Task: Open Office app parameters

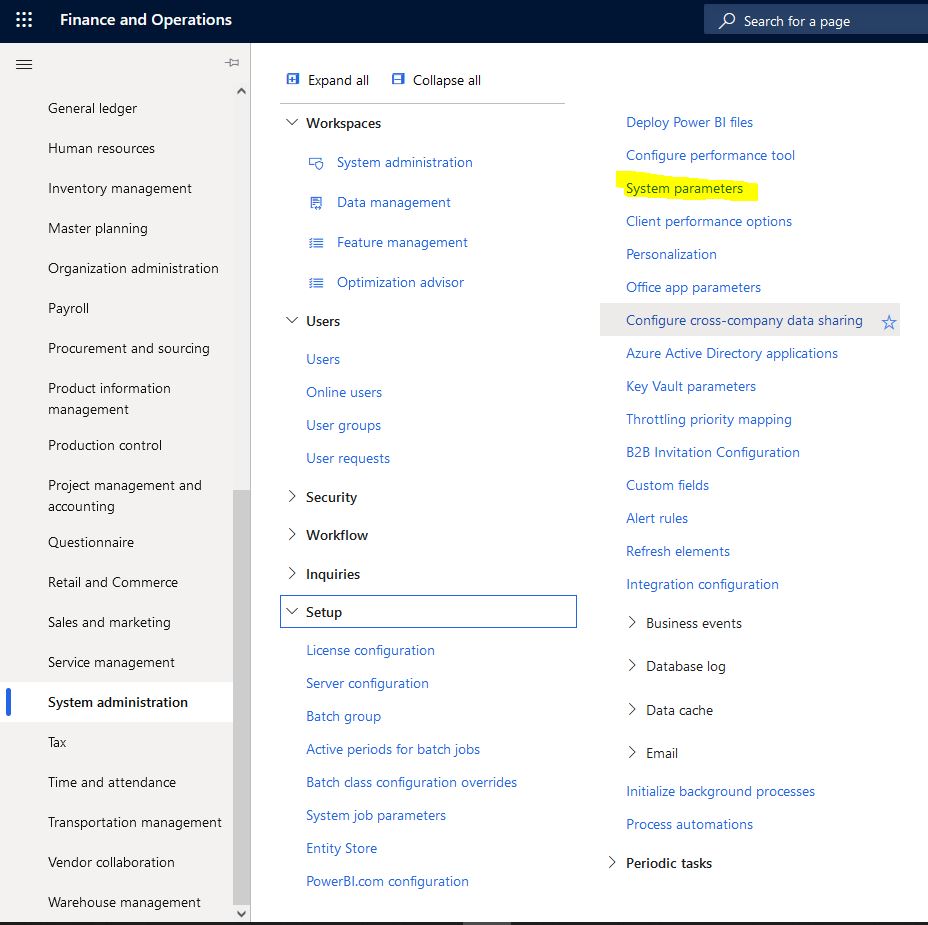Action: tap(693, 288)
